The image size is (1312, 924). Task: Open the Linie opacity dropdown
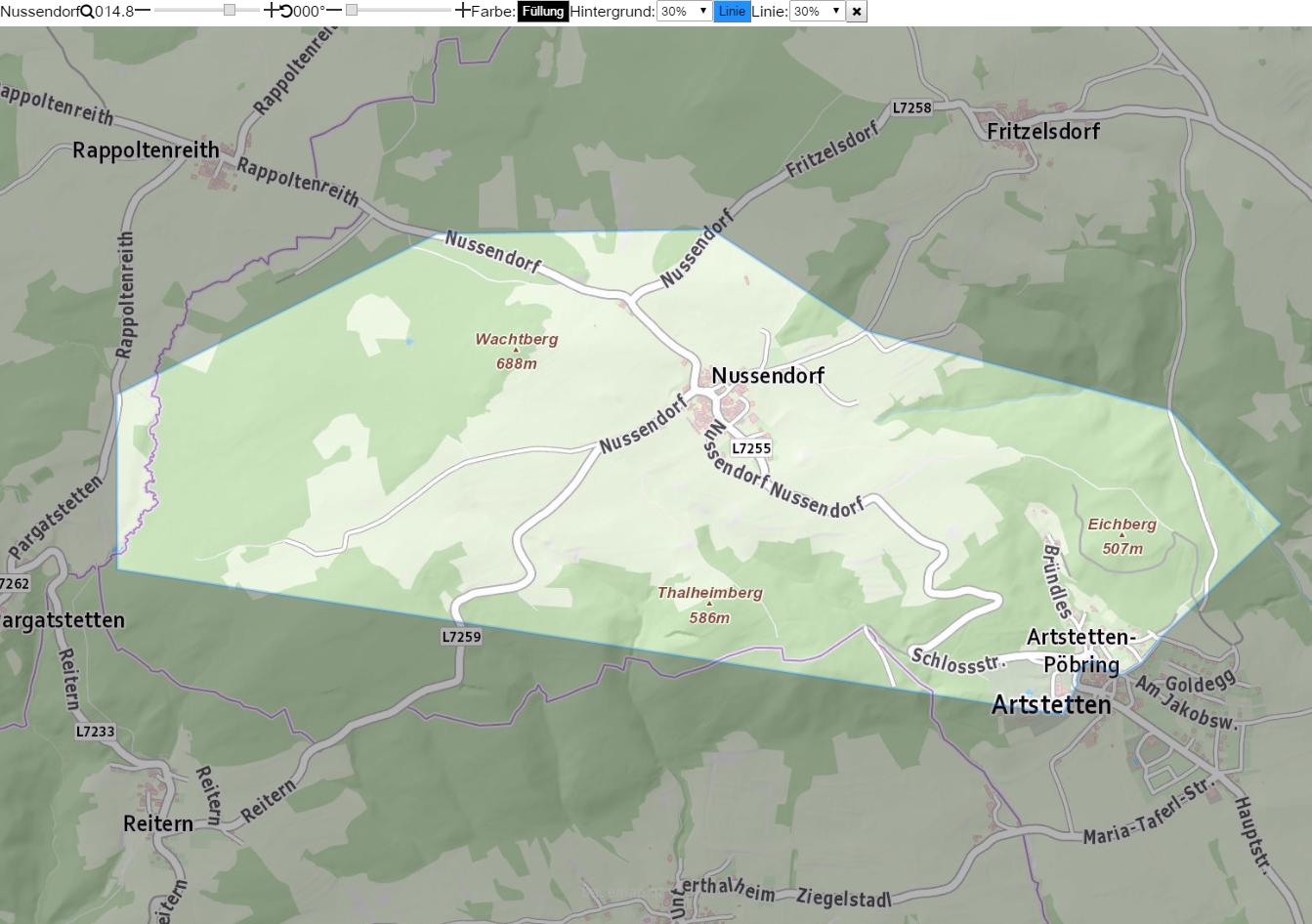[x=817, y=12]
